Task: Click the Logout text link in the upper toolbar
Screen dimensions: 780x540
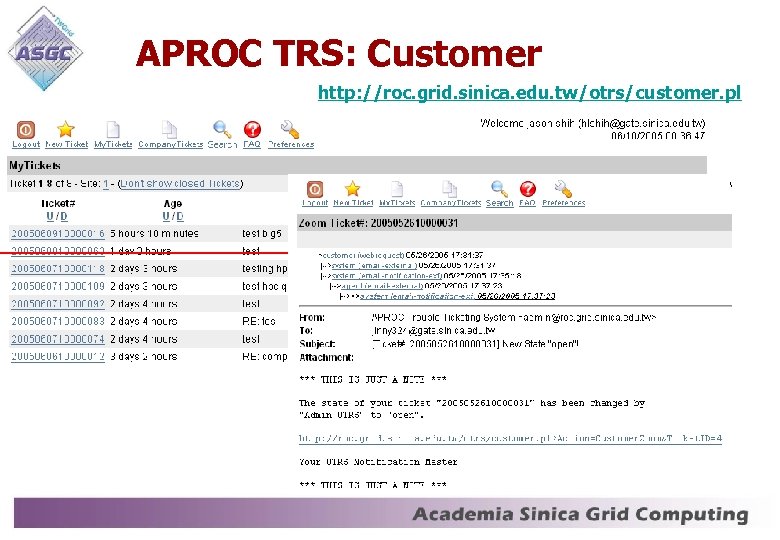Action: [x=26, y=144]
